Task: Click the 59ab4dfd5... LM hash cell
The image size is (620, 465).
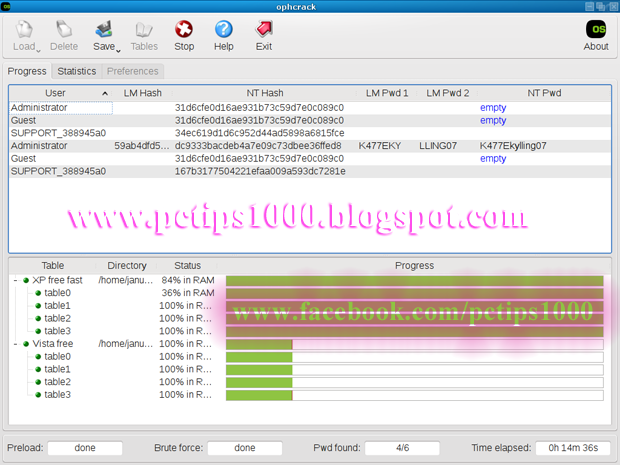Action: (142, 146)
